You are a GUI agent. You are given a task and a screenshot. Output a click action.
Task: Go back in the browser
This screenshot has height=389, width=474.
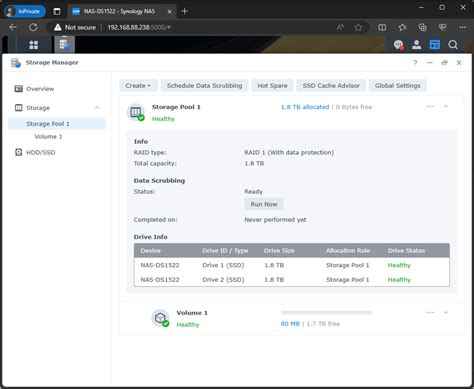tap(13, 27)
